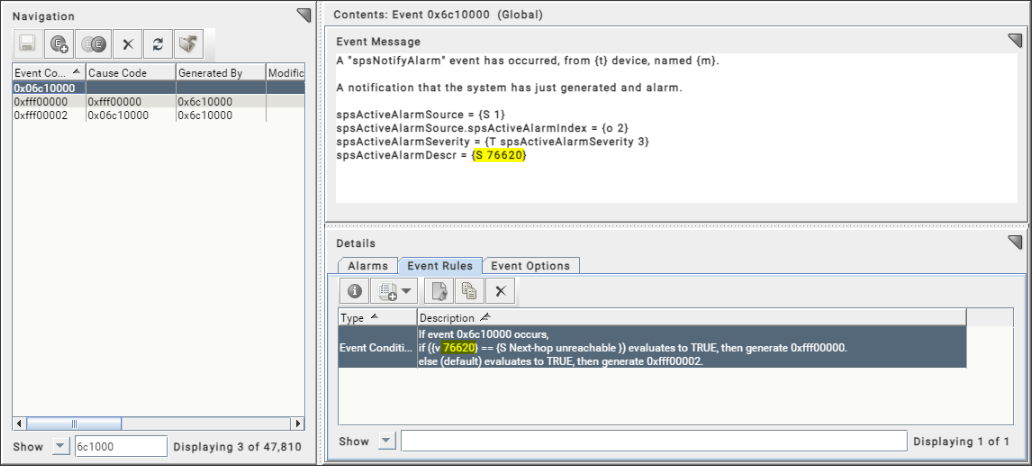Click the double-E copy event icon
The height and width of the screenshot is (466, 1032).
pyautogui.click(x=93, y=45)
